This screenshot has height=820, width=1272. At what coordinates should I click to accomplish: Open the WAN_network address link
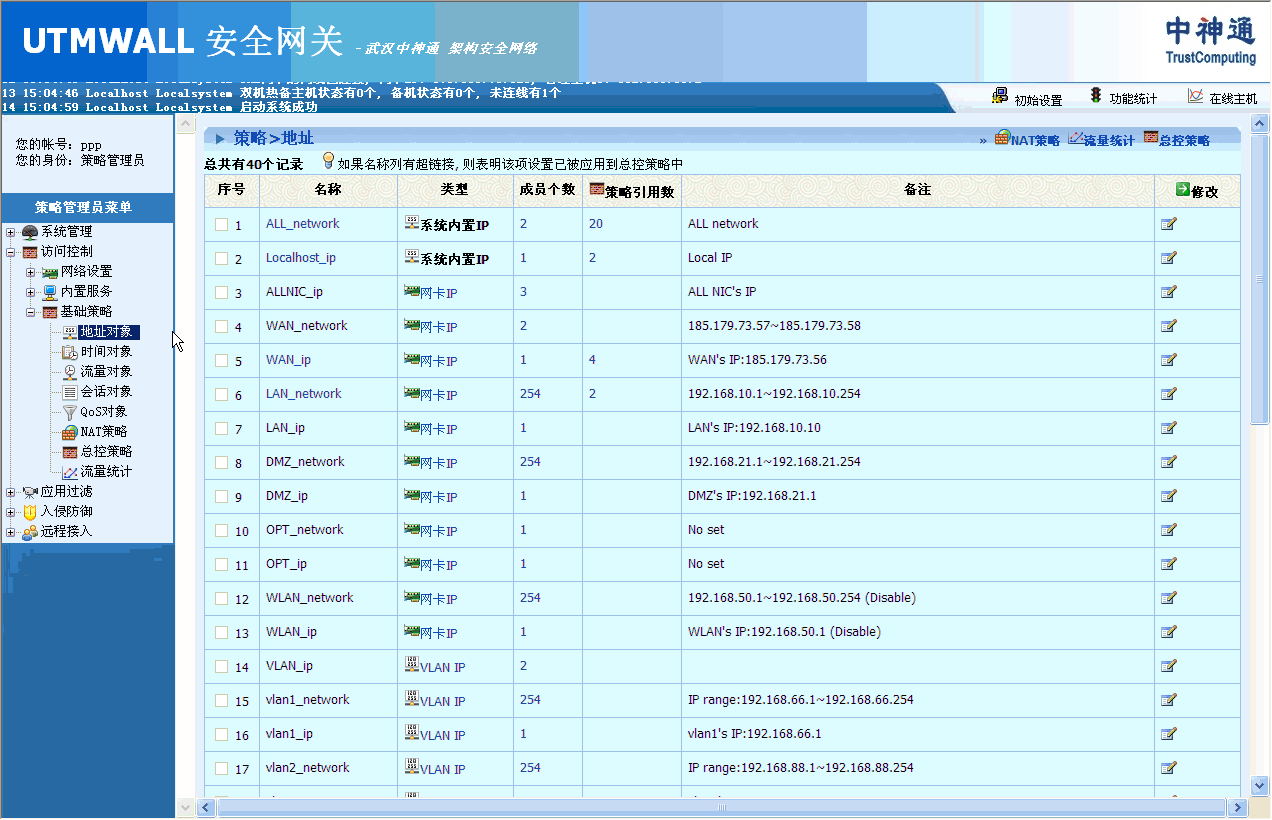click(306, 326)
